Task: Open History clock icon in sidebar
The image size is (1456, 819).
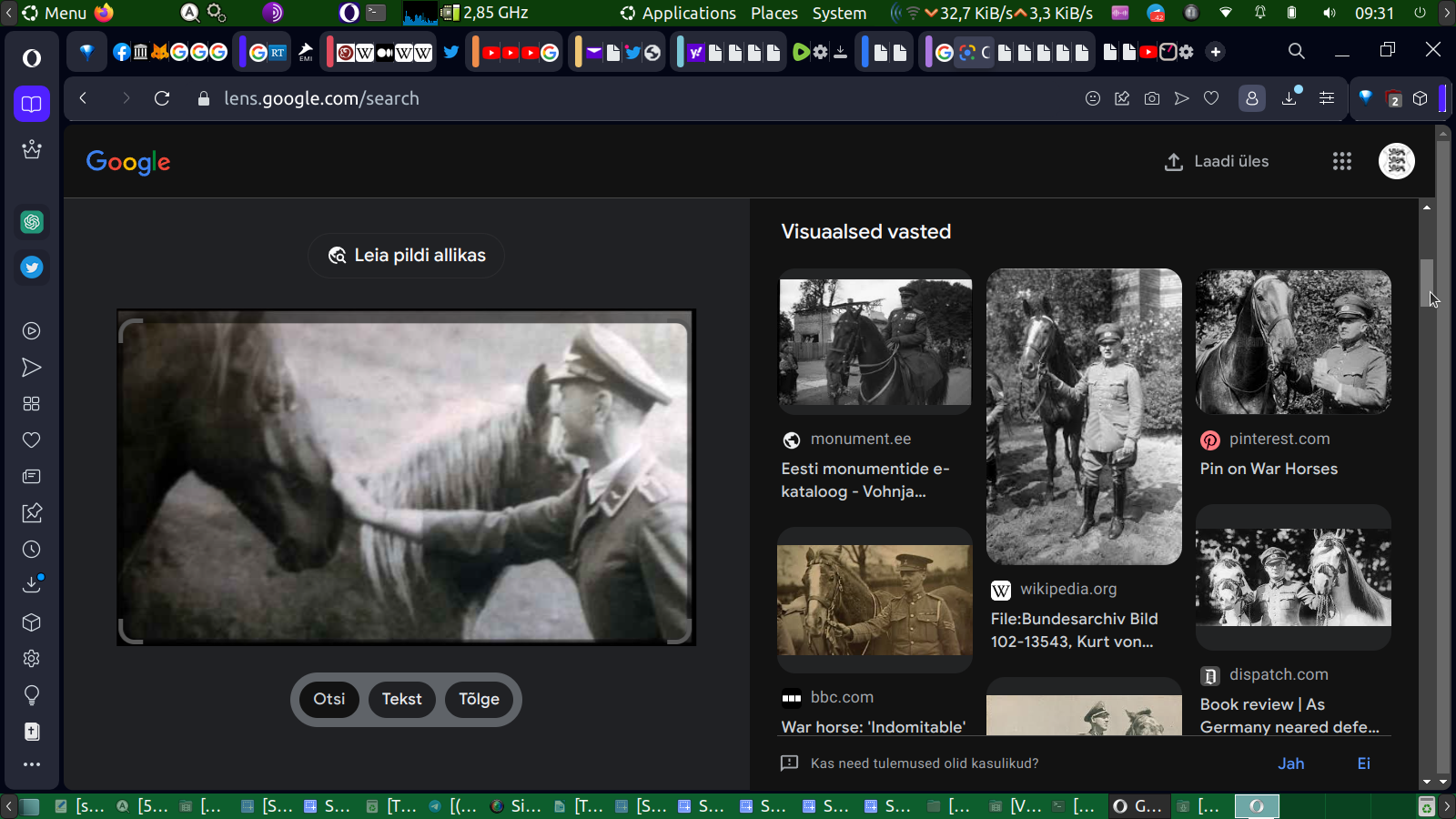Action: 32,550
